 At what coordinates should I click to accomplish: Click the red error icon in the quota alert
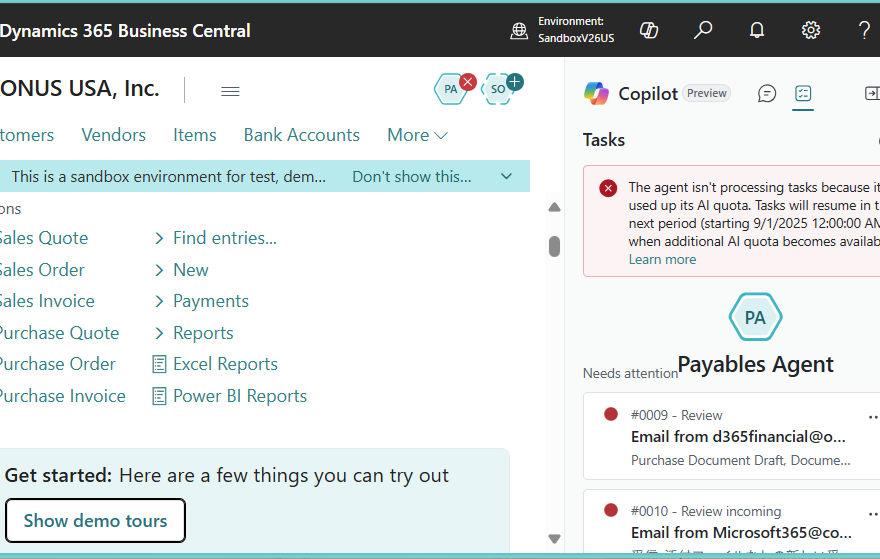(608, 188)
